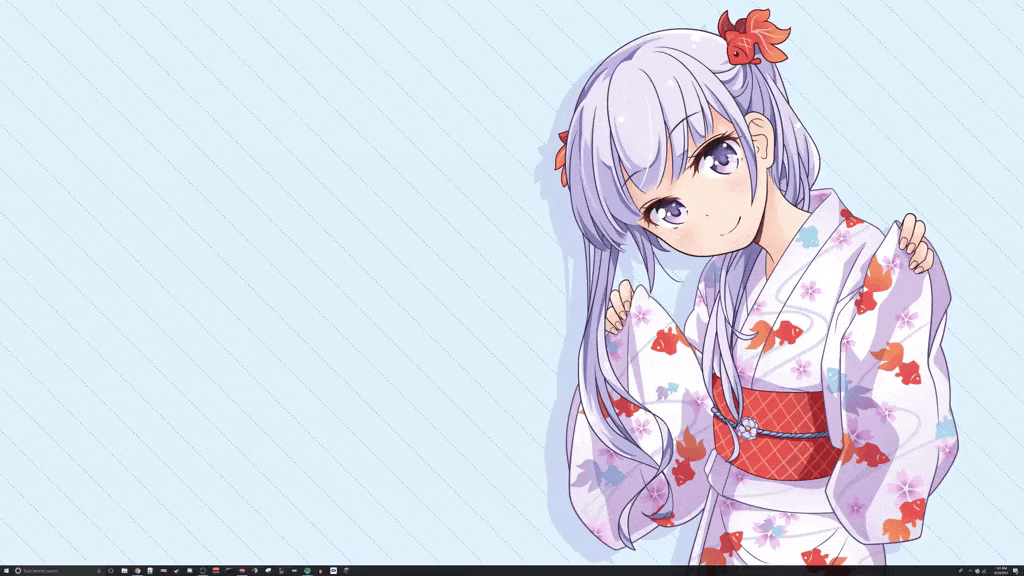Activate the microphone in the search box
Viewport: 1024px width, 576px height.
point(98,571)
